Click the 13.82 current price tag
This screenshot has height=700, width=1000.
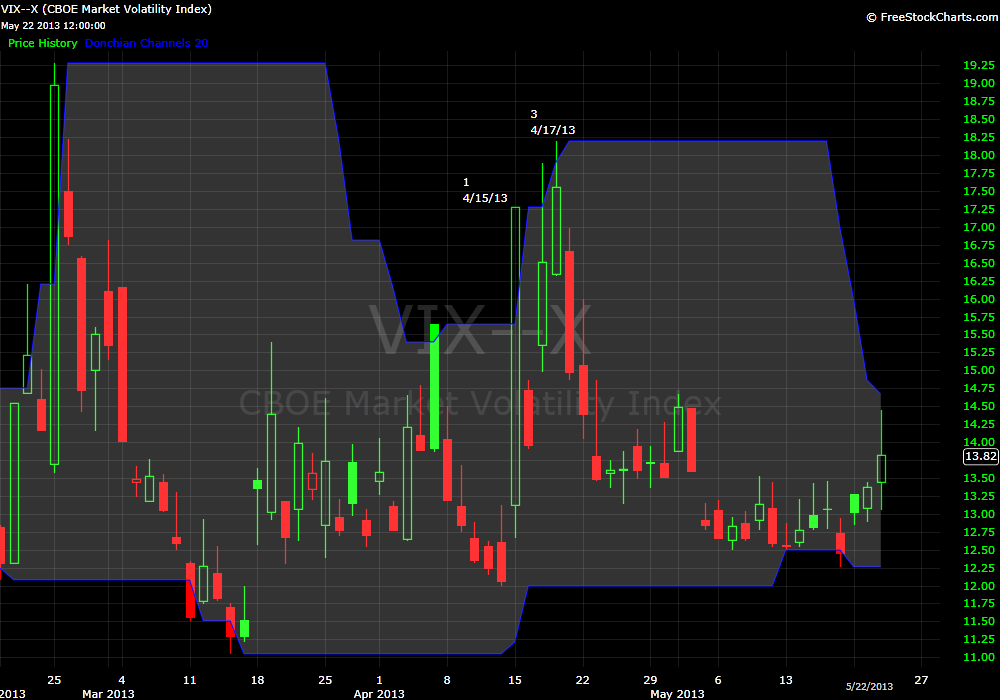[980, 456]
